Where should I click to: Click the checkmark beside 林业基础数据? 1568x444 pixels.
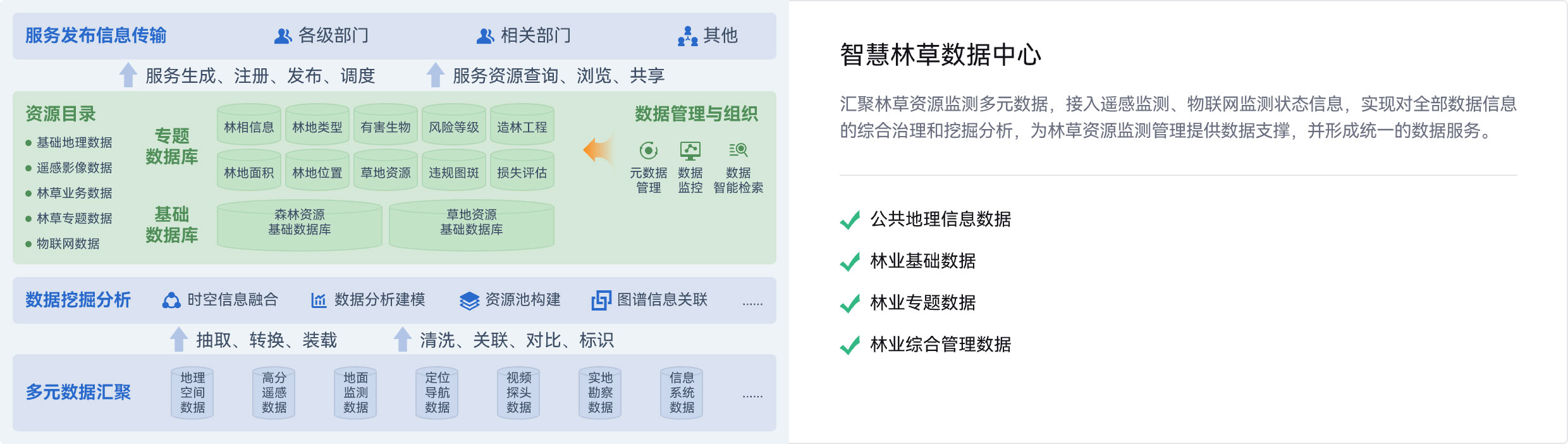tap(850, 261)
